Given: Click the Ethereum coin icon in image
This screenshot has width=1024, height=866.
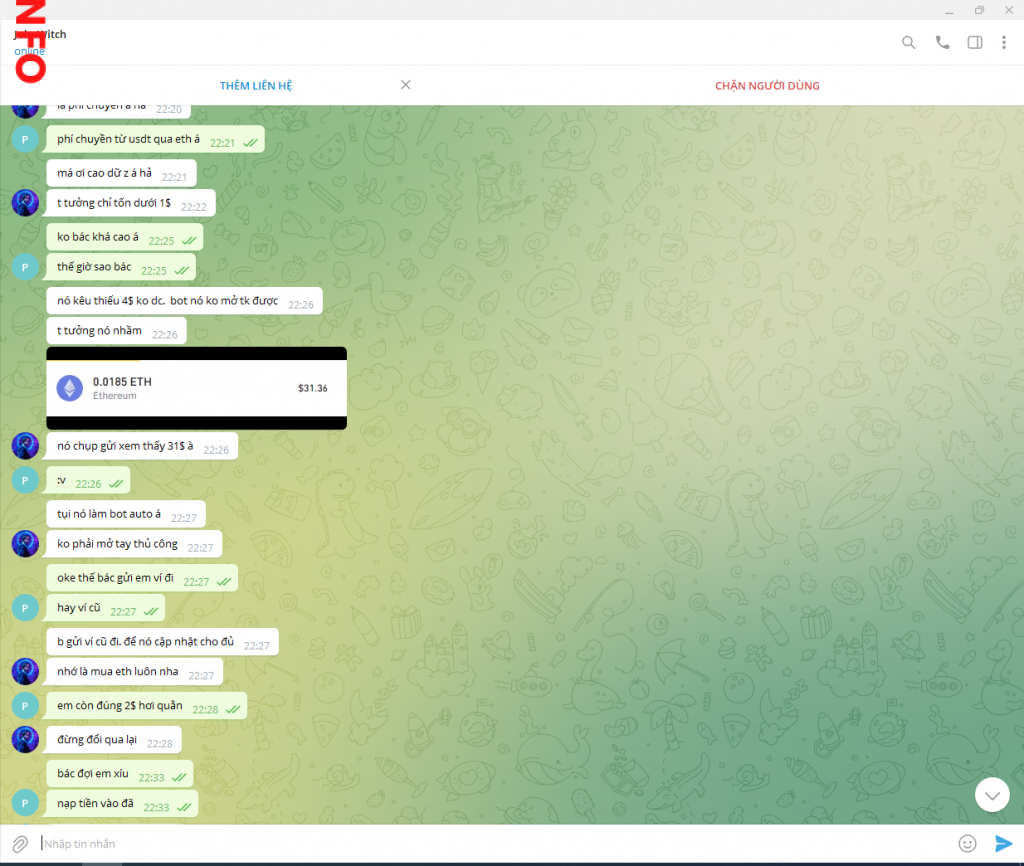Looking at the screenshot, I should 70,388.
